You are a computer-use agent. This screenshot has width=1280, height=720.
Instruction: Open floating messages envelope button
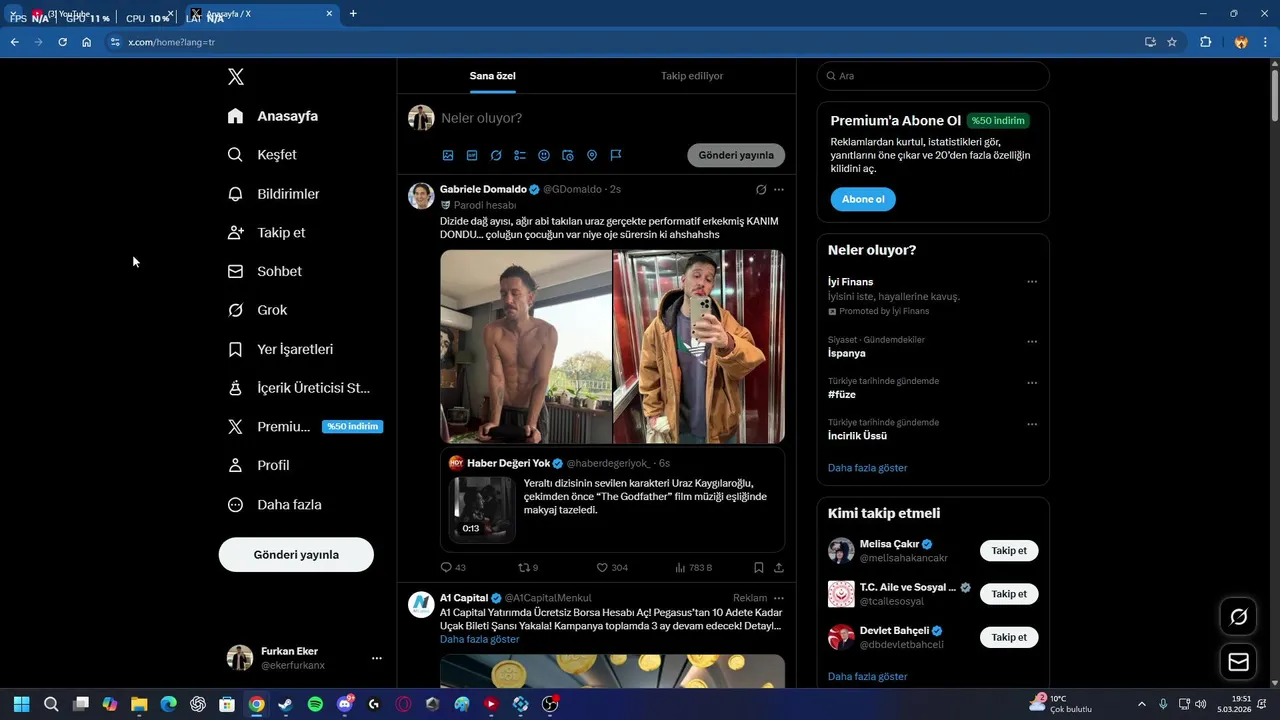point(1239,662)
